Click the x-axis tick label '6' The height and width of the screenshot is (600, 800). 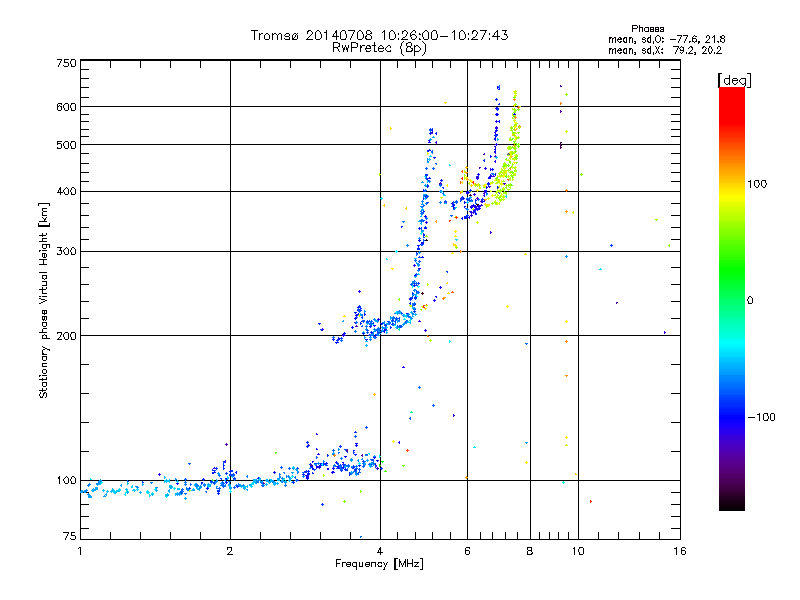click(x=467, y=551)
